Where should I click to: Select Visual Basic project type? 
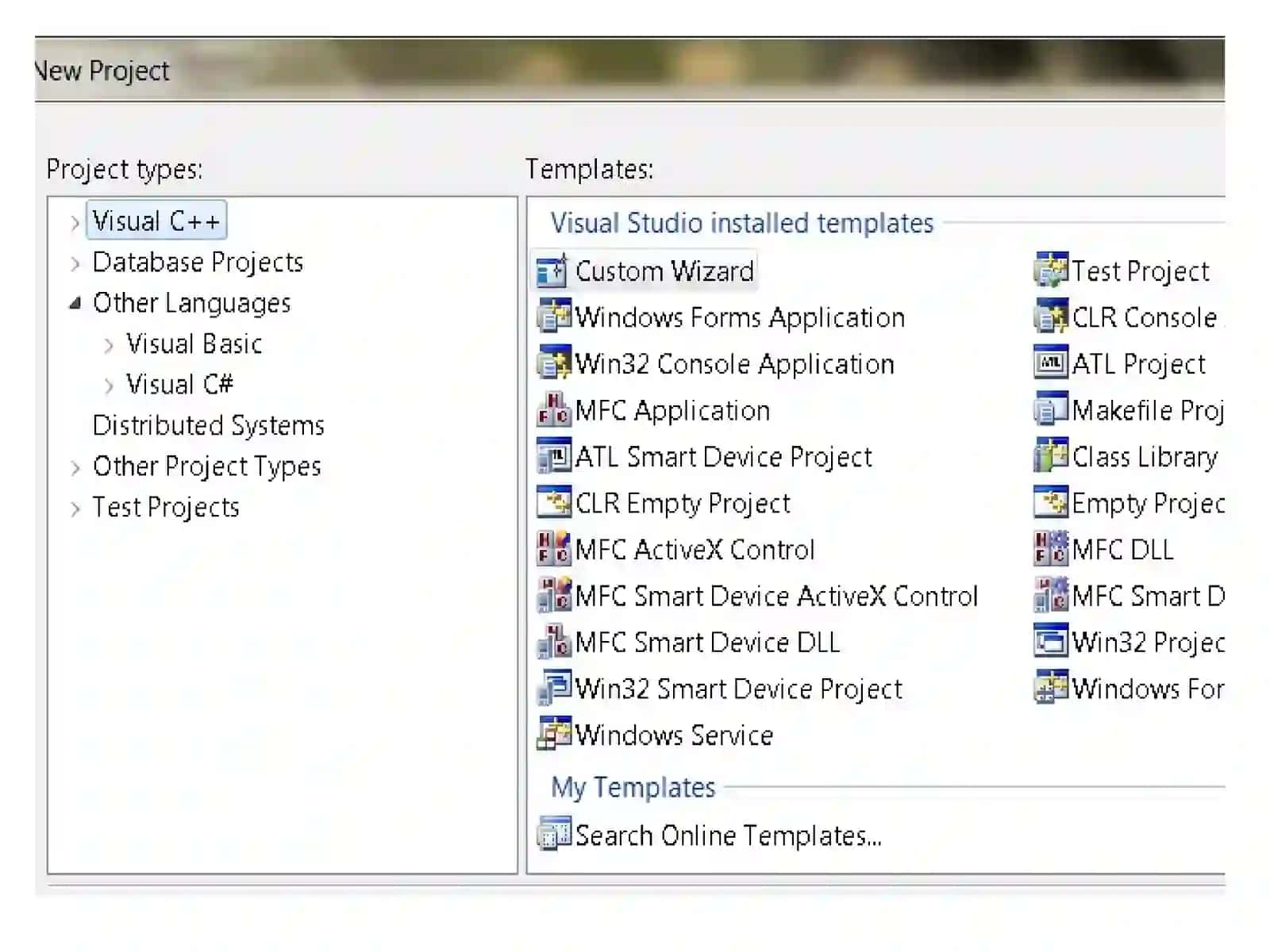click(194, 344)
